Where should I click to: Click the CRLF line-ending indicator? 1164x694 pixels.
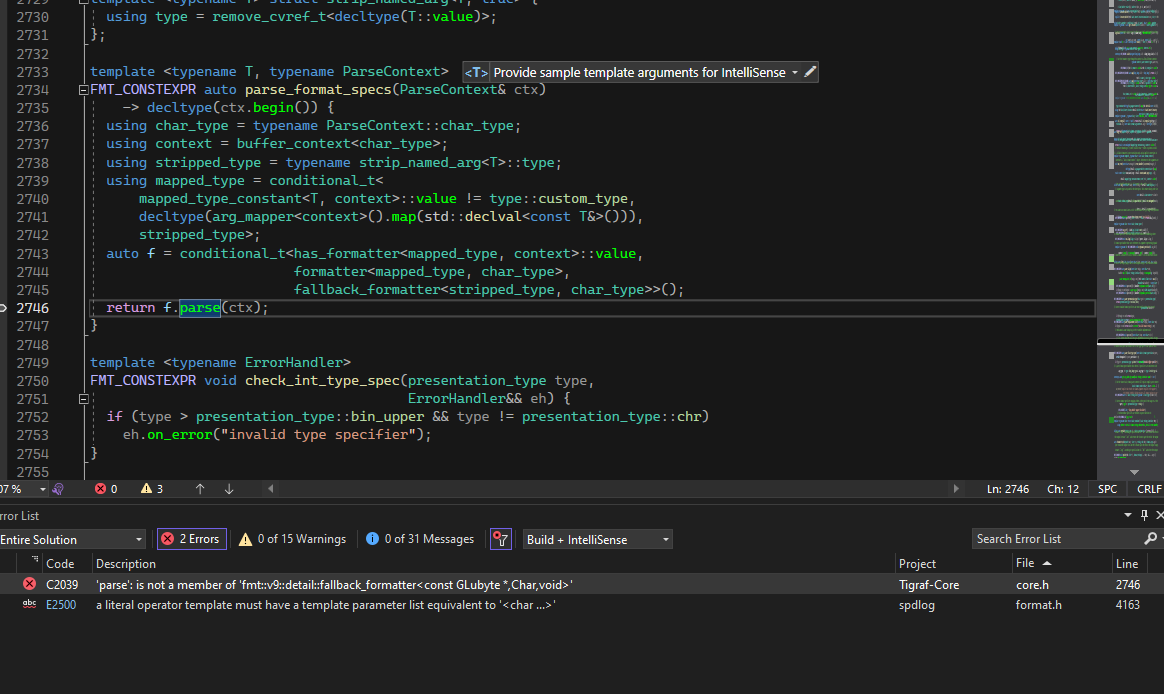point(1148,489)
